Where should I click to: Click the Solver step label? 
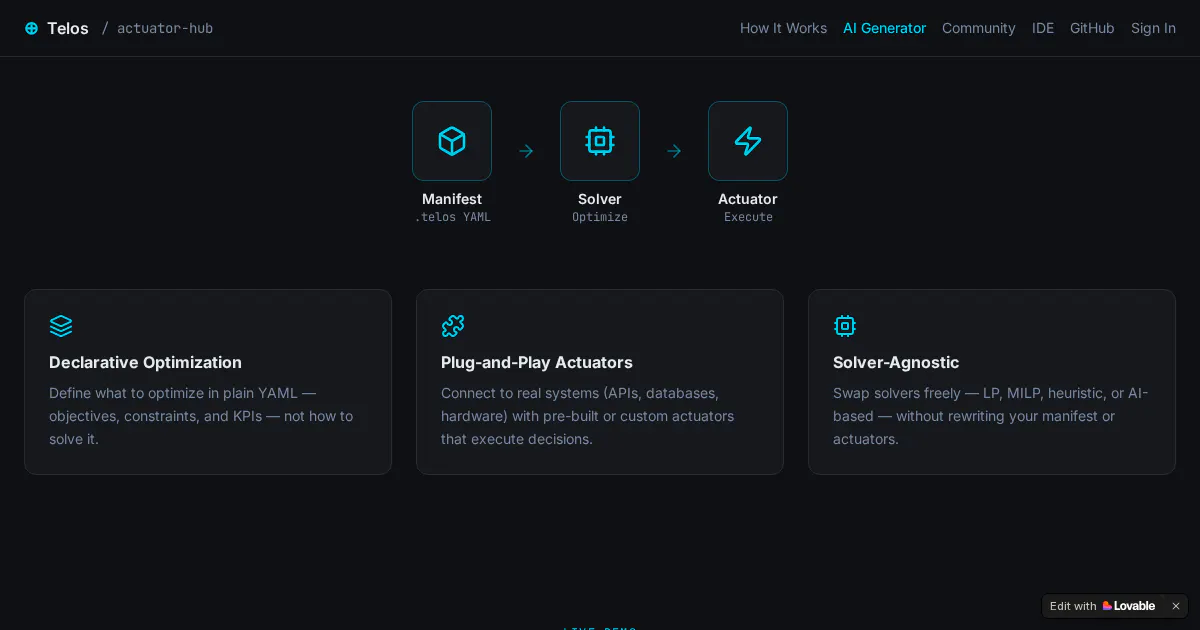600,199
